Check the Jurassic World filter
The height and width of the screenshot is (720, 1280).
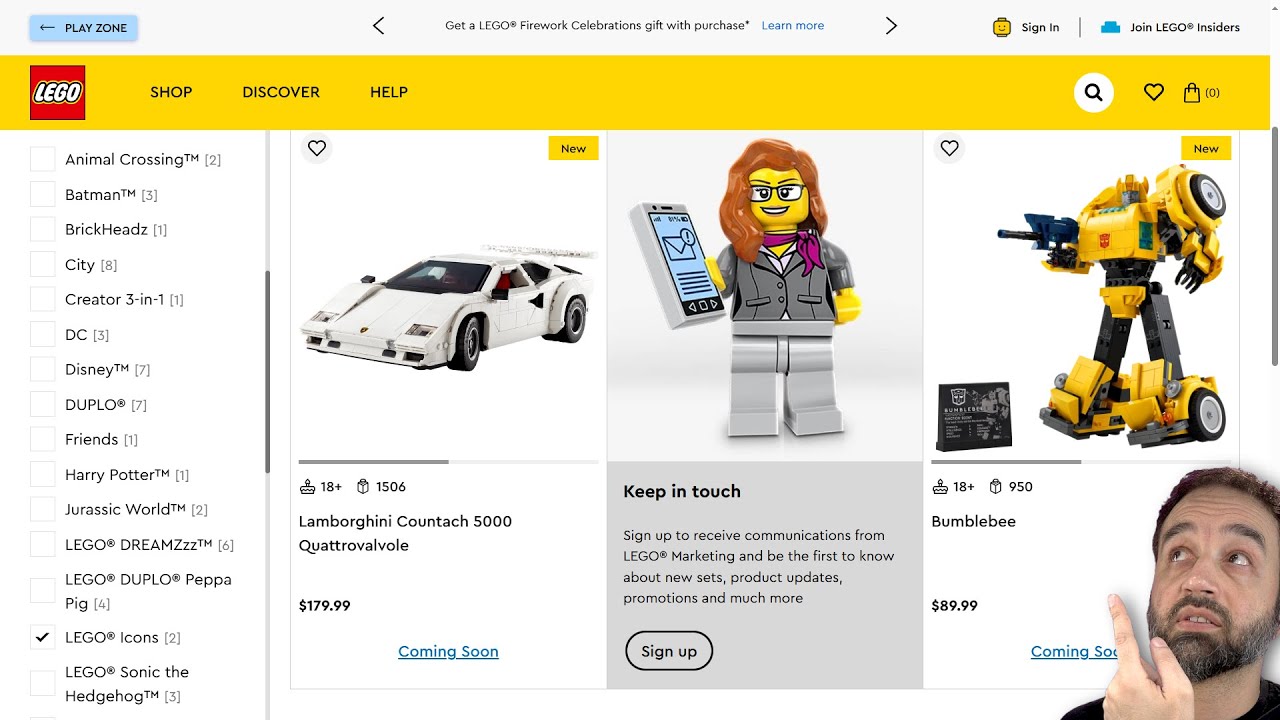coord(42,509)
